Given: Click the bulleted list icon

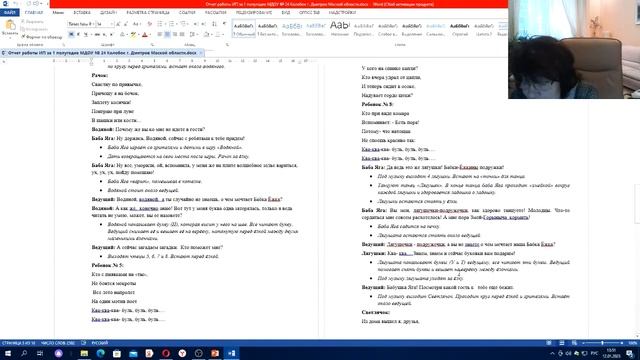Looking at the screenshot, I should pyautogui.click(x=160, y=24).
